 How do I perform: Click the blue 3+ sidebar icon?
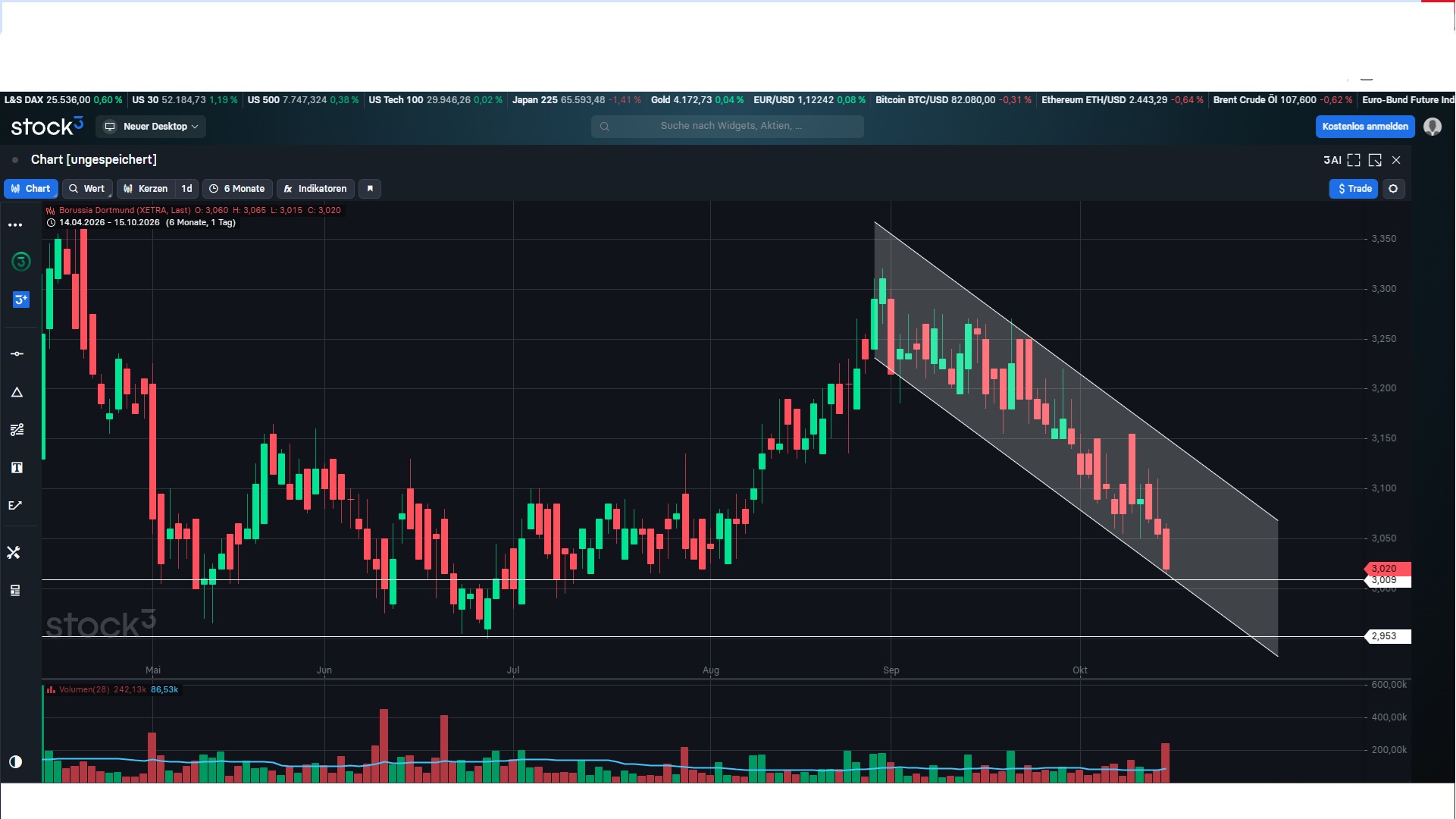(x=21, y=300)
